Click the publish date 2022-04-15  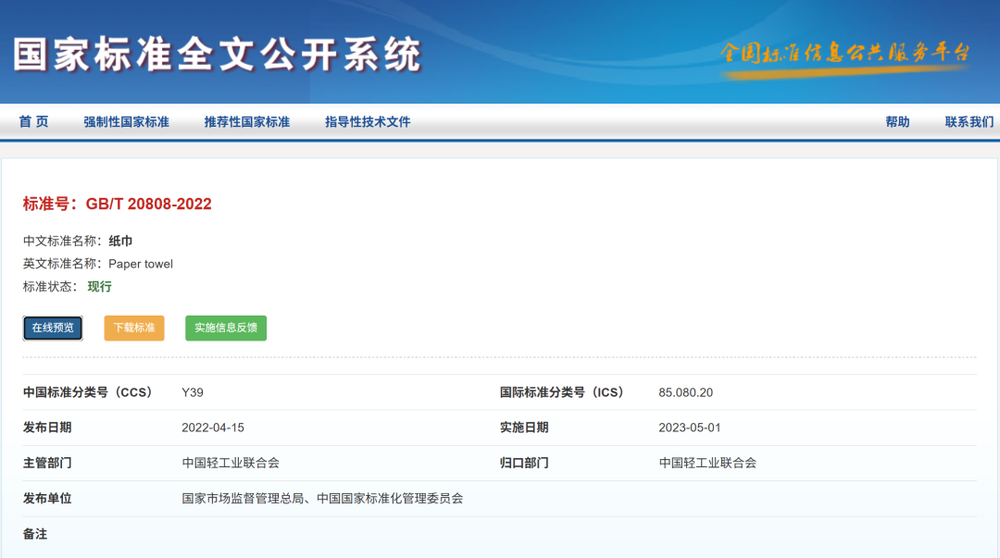pos(213,428)
